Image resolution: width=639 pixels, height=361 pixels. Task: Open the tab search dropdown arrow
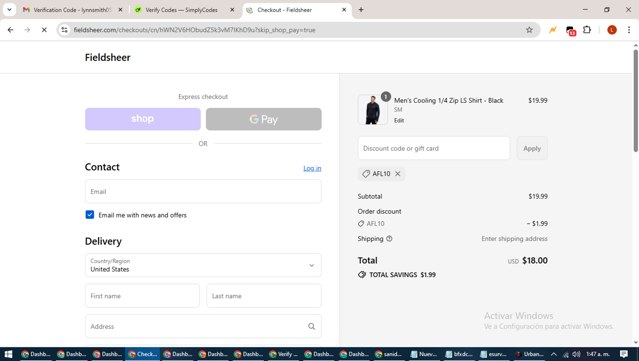point(9,9)
